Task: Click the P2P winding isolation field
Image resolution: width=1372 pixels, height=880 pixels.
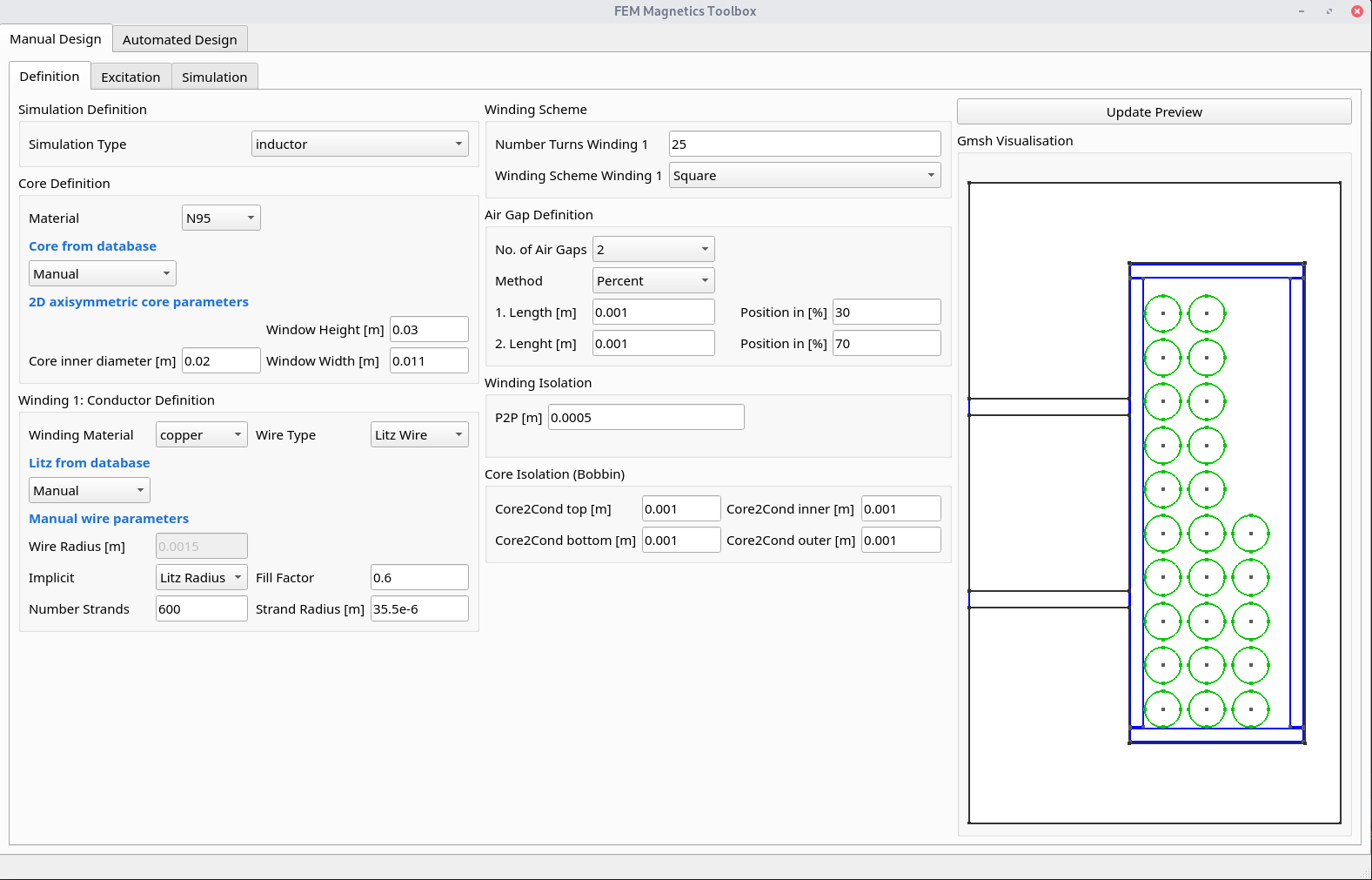Action: pyautogui.click(x=646, y=417)
